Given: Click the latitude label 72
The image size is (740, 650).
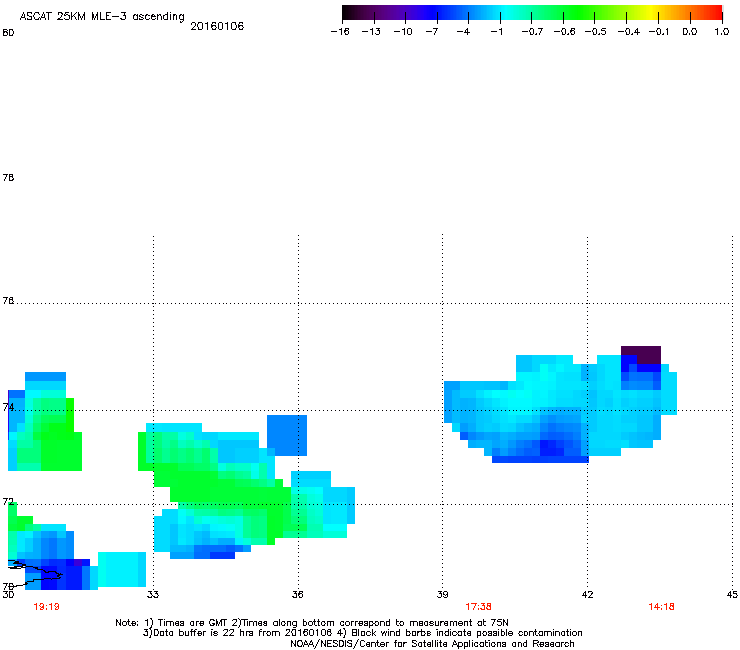Looking at the screenshot, I should pos(8,501).
